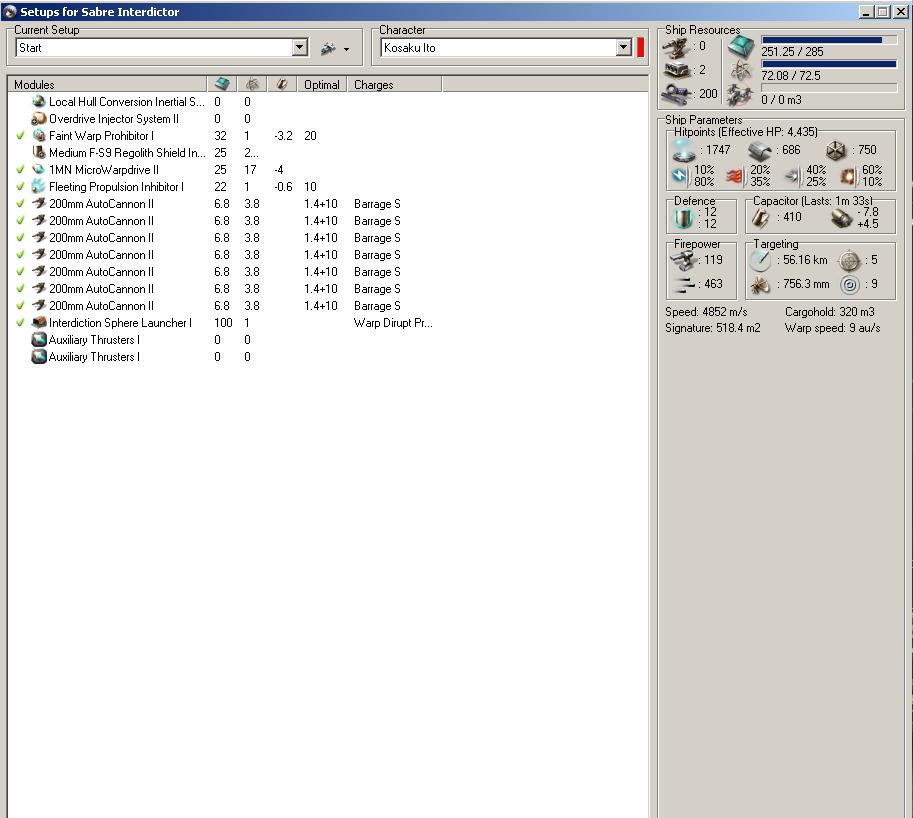Click the sensor strength icon showing 9
The image size is (913, 818).
pyautogui.click(x=850, y=285)
